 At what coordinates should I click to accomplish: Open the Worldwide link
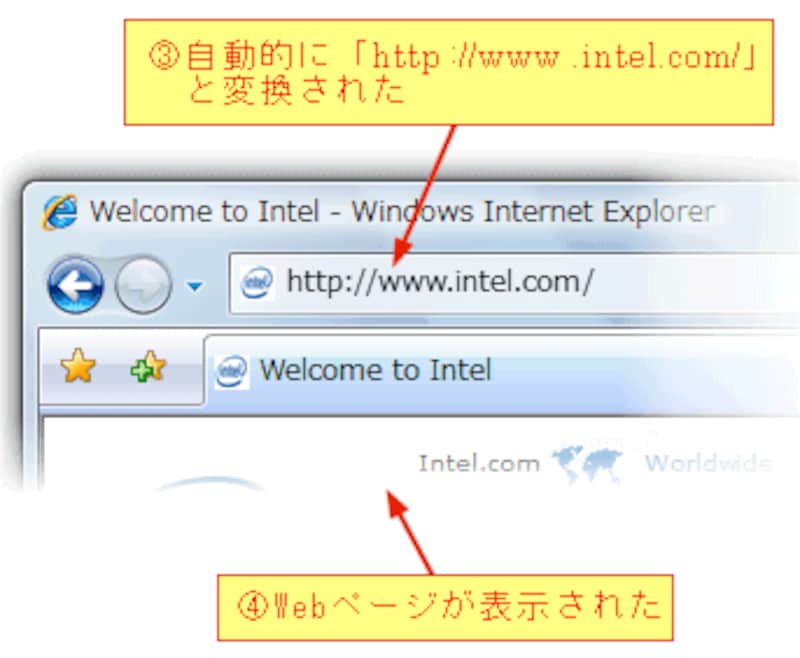point(708,463)
